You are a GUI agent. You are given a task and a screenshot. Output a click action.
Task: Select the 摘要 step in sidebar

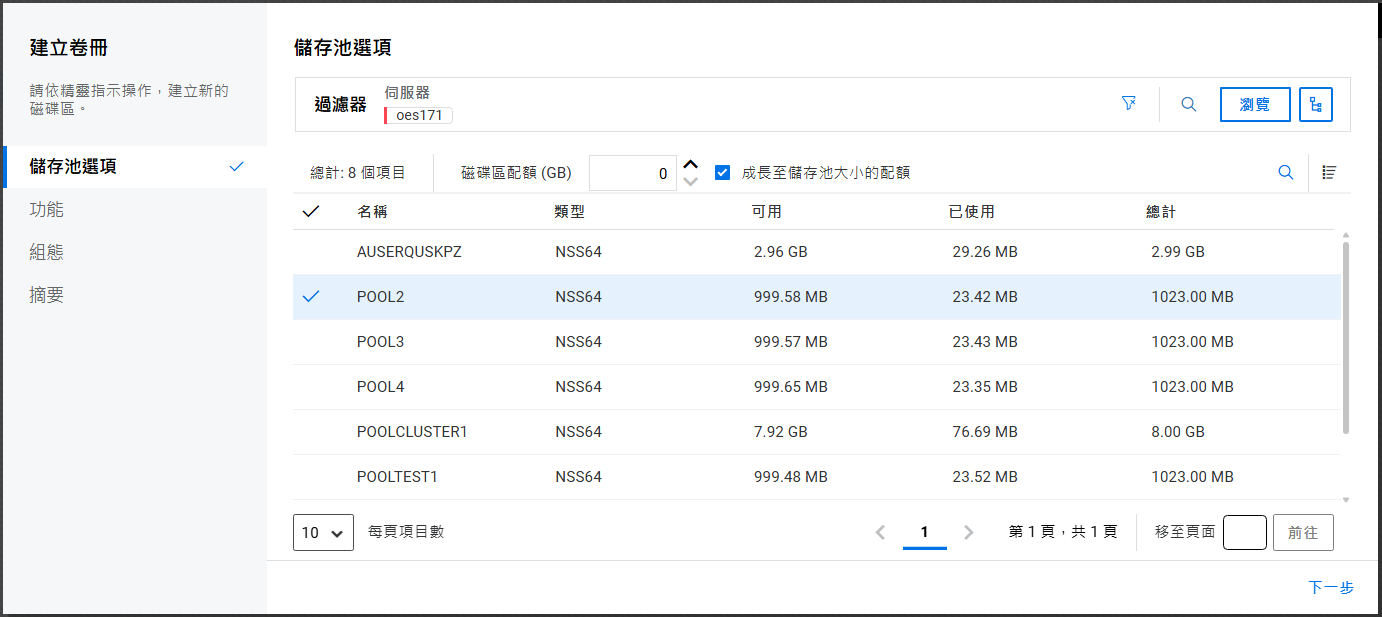[47, 295]
